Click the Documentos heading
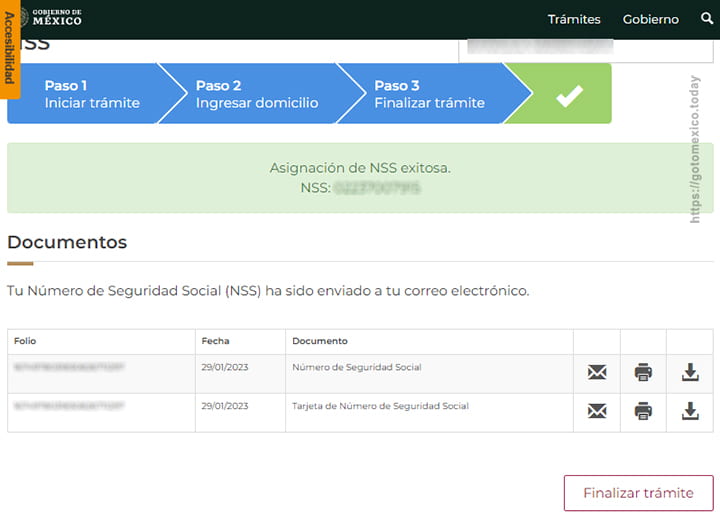This screenshot has width=720, height=513. point(67,242)
